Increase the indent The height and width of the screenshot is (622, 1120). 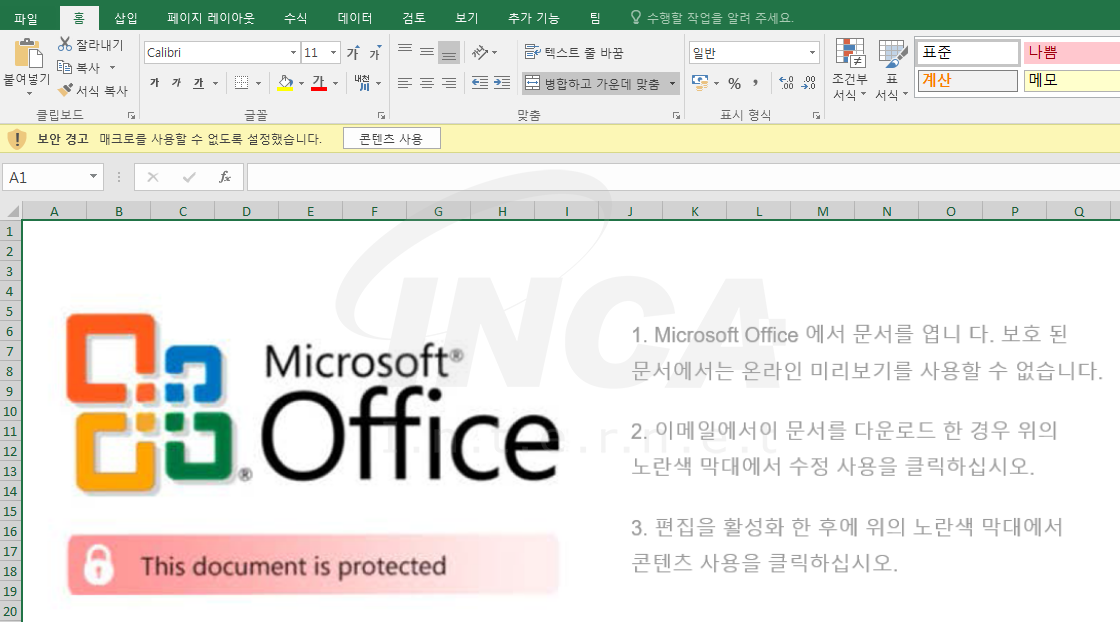(x=502, y=83)
